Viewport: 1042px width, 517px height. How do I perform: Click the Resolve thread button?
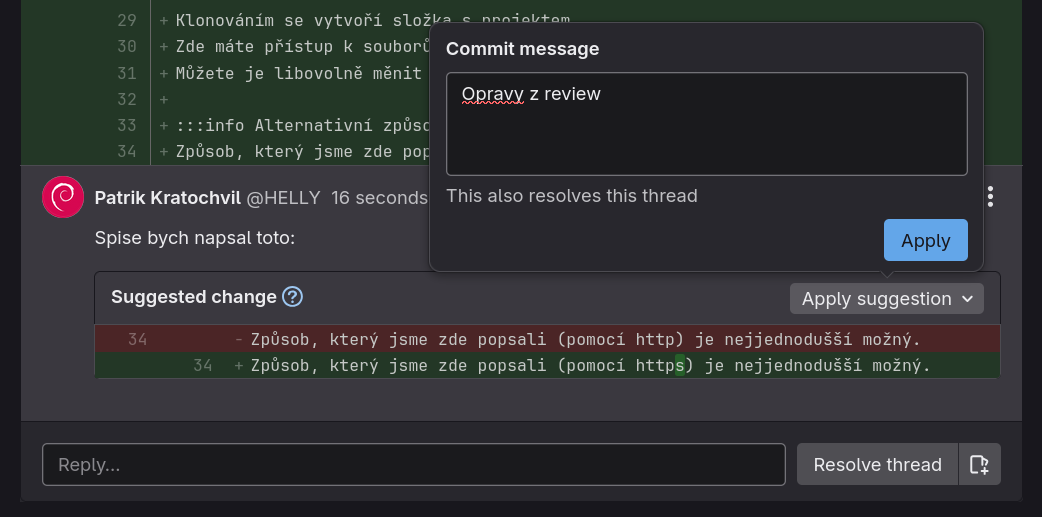click(x=877, y=464)
